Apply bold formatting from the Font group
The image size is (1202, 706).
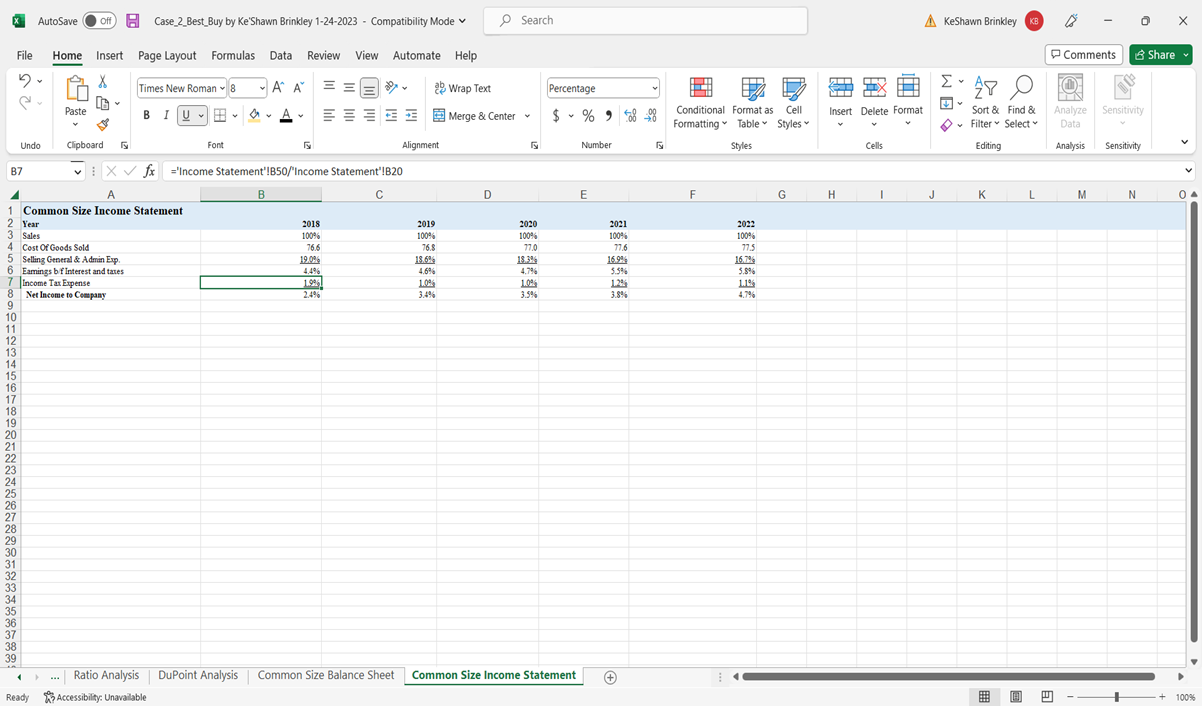146,115
